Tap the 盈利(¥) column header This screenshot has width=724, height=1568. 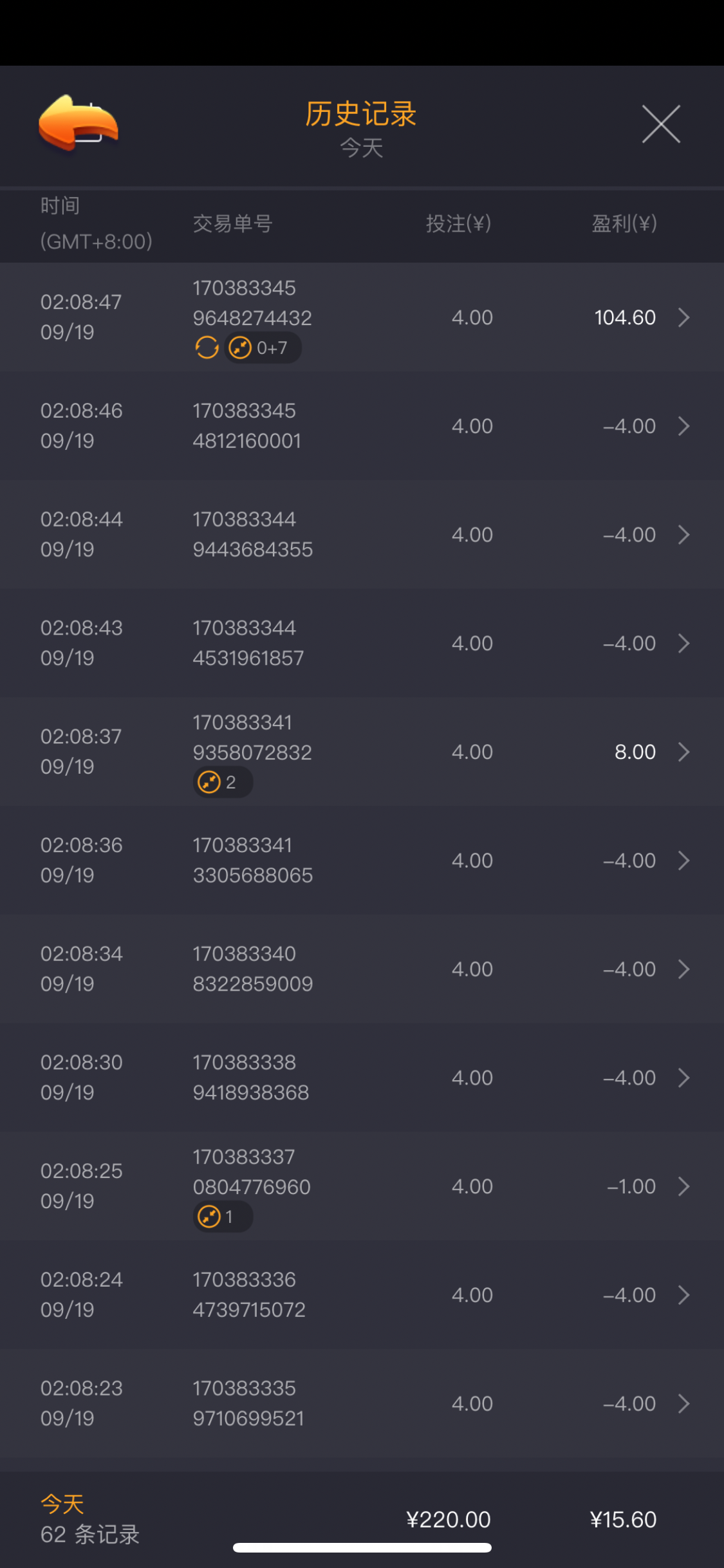(624, 223)
